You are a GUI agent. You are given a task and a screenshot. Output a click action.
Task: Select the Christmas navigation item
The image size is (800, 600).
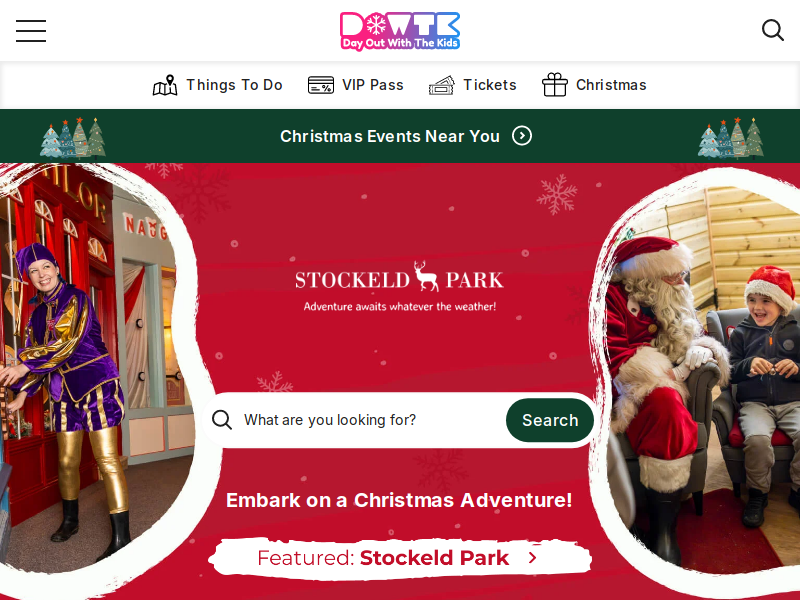click(594, 85)
